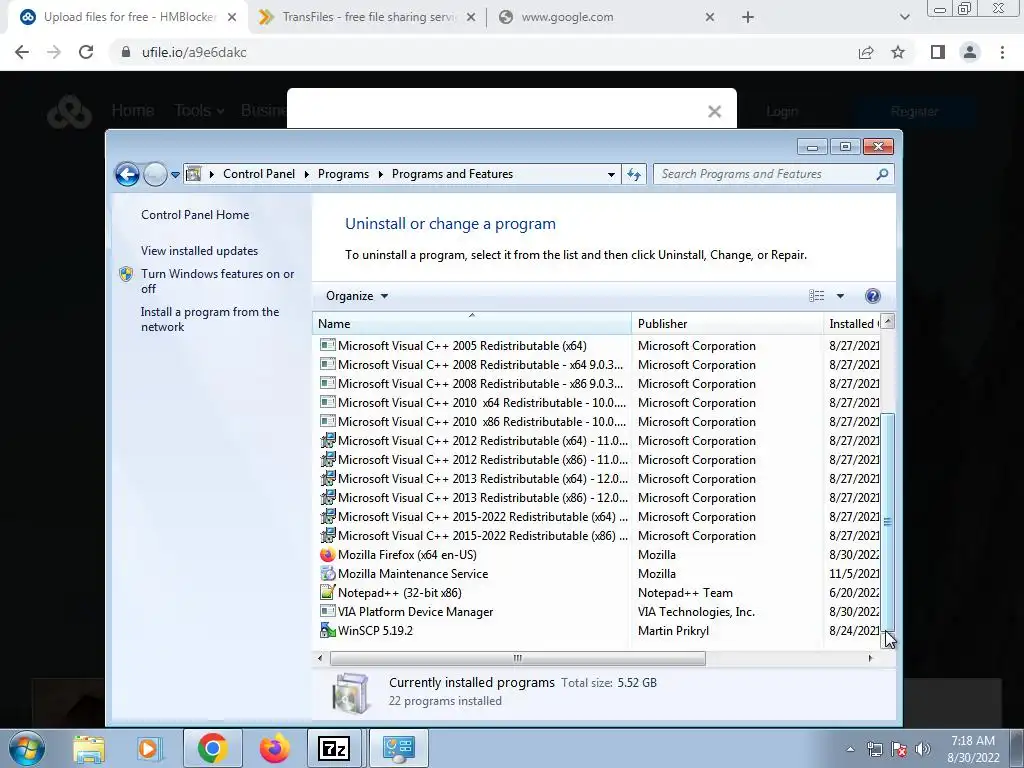This screenshot has width=1024, height=768.
Task: Click the horizontal scrollbar thumb of the list
Action: (517, 658)
